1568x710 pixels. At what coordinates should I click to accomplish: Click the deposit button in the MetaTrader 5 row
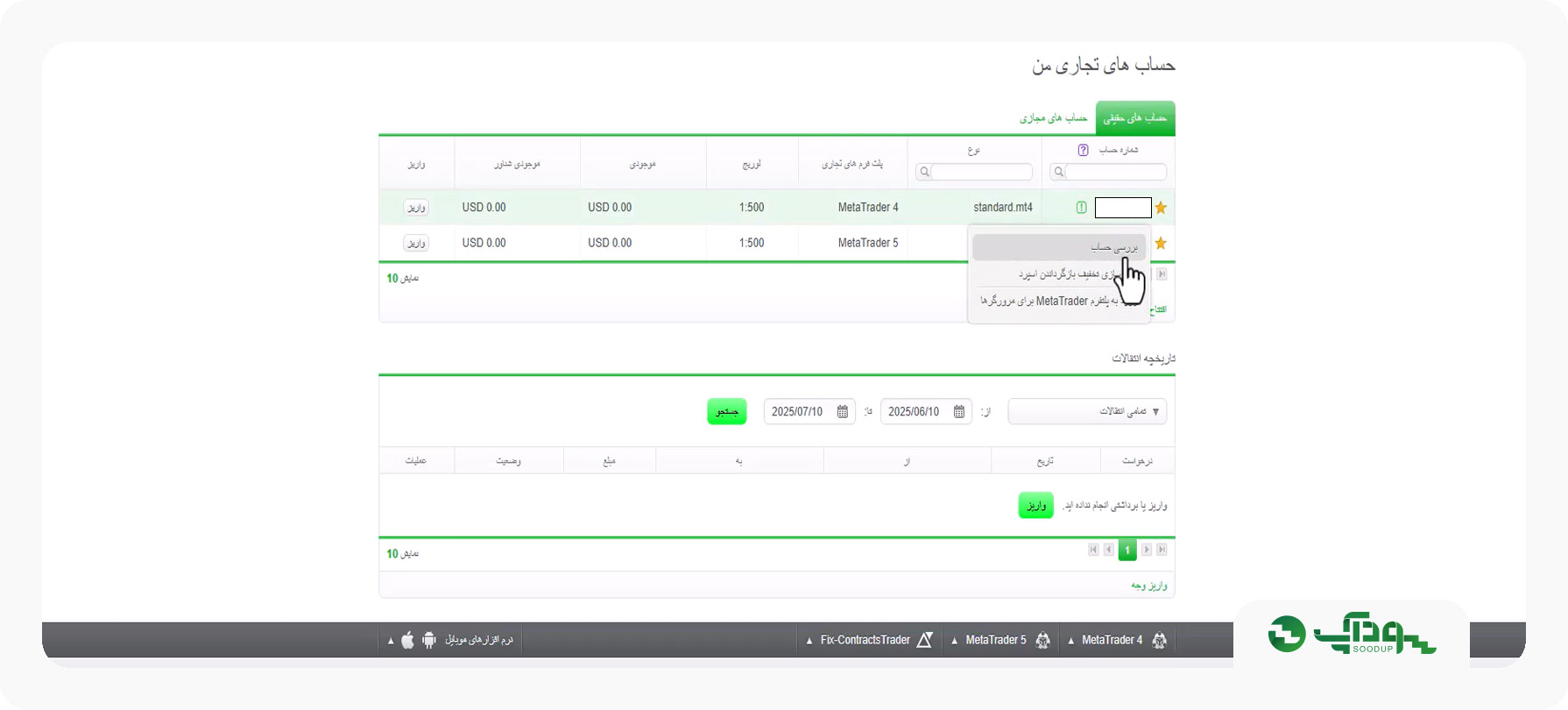click(416, 243)
